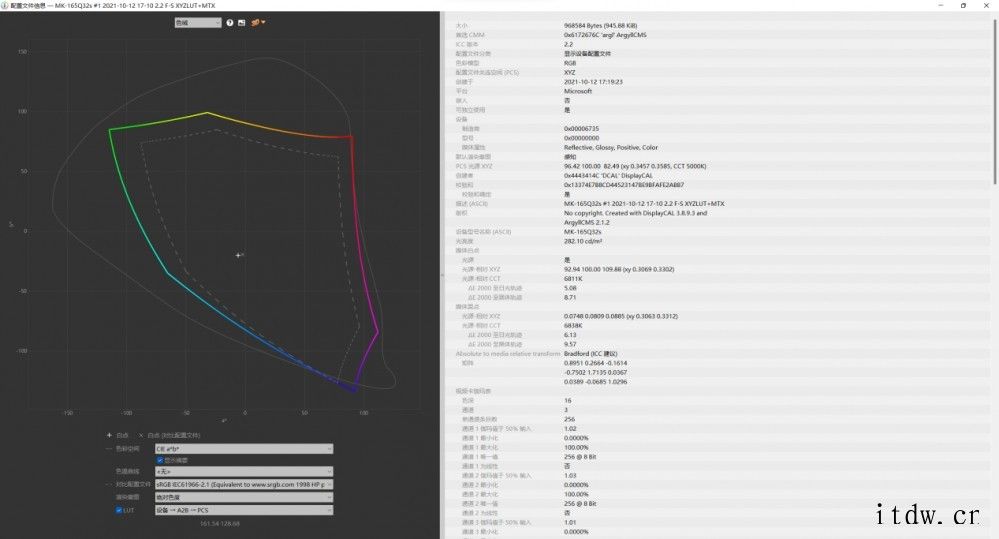Viewport: 999px width, 539px height.
Task: Select the "0x6172676C 'argl' ArgyllCMS" value
Action: click(x=605, y=35)
